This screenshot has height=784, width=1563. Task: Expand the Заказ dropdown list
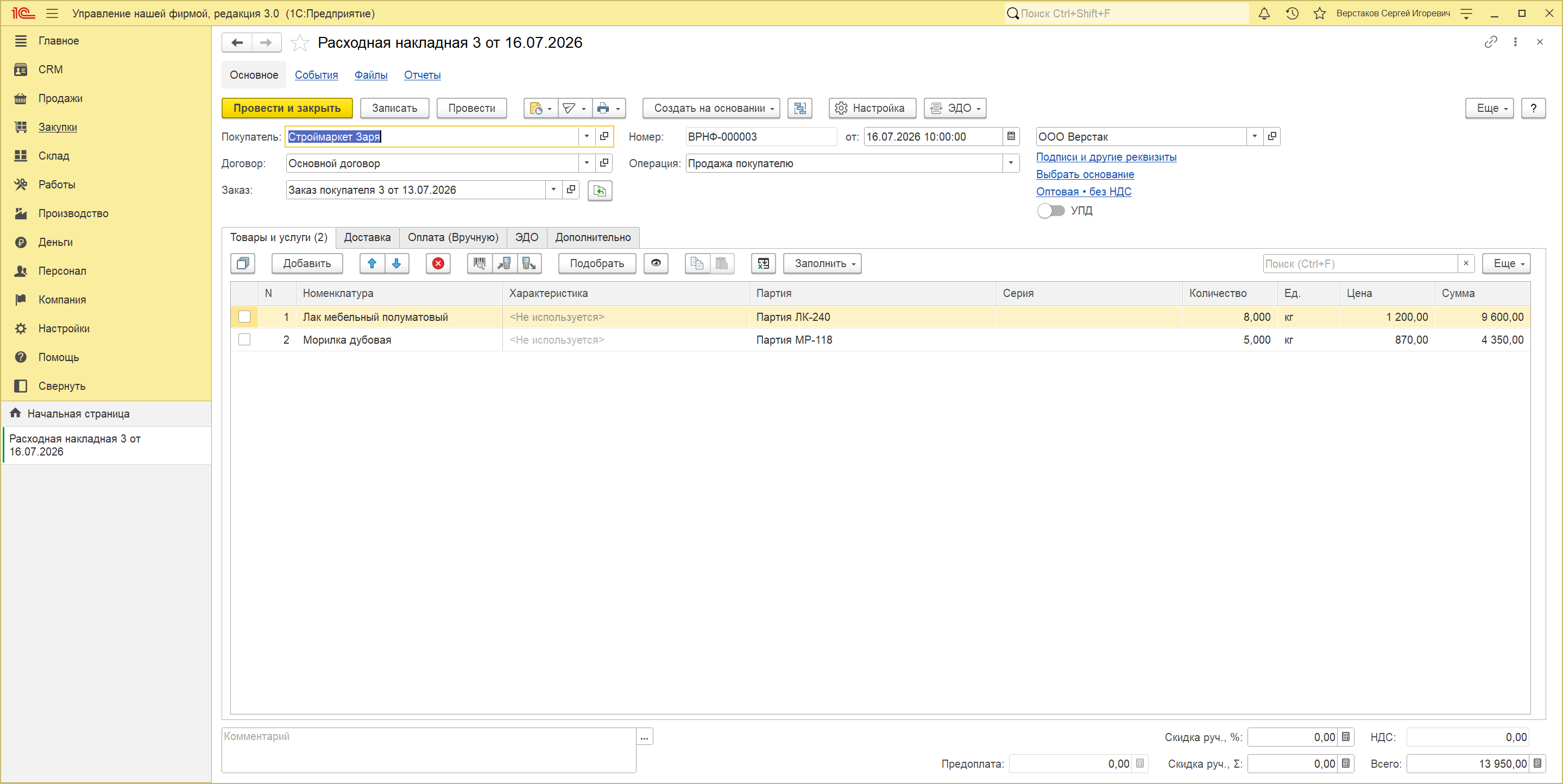point(553,190)
